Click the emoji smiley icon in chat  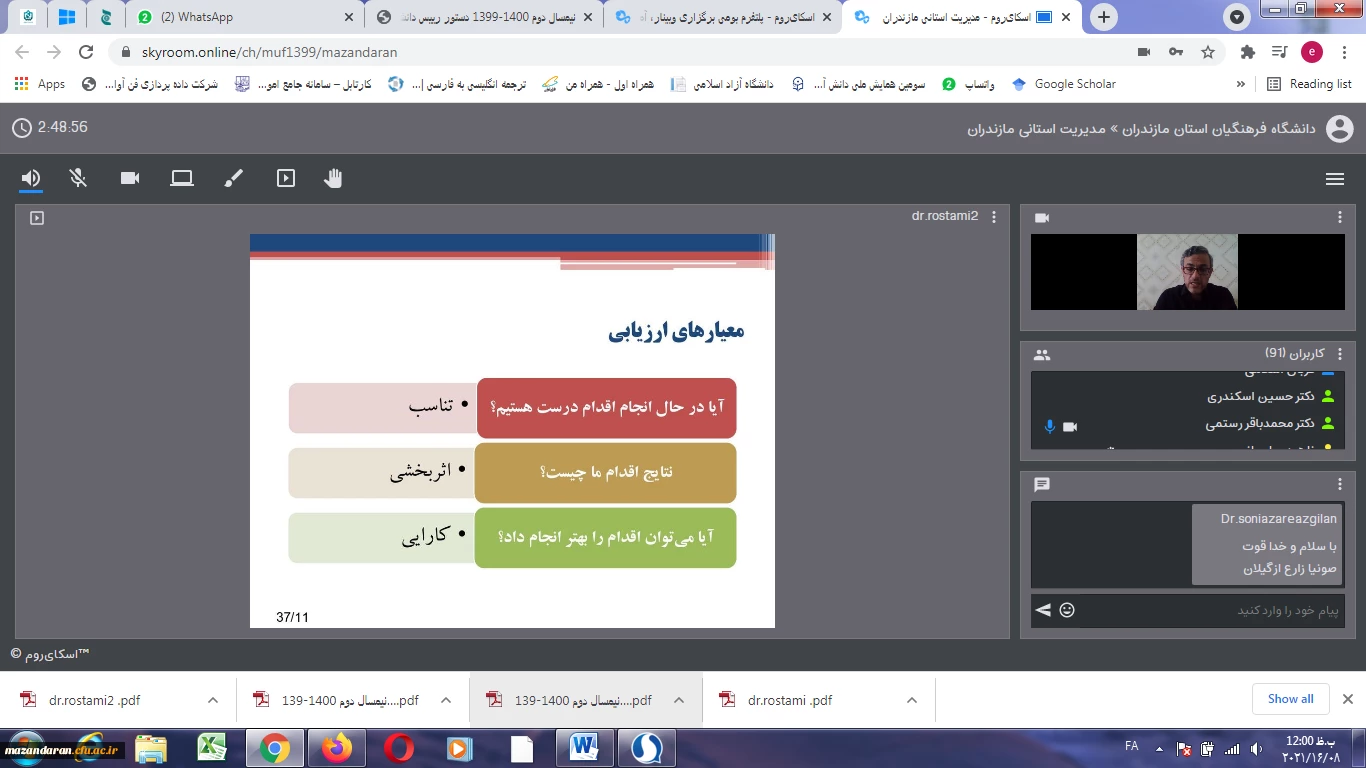coord(1067,610)
